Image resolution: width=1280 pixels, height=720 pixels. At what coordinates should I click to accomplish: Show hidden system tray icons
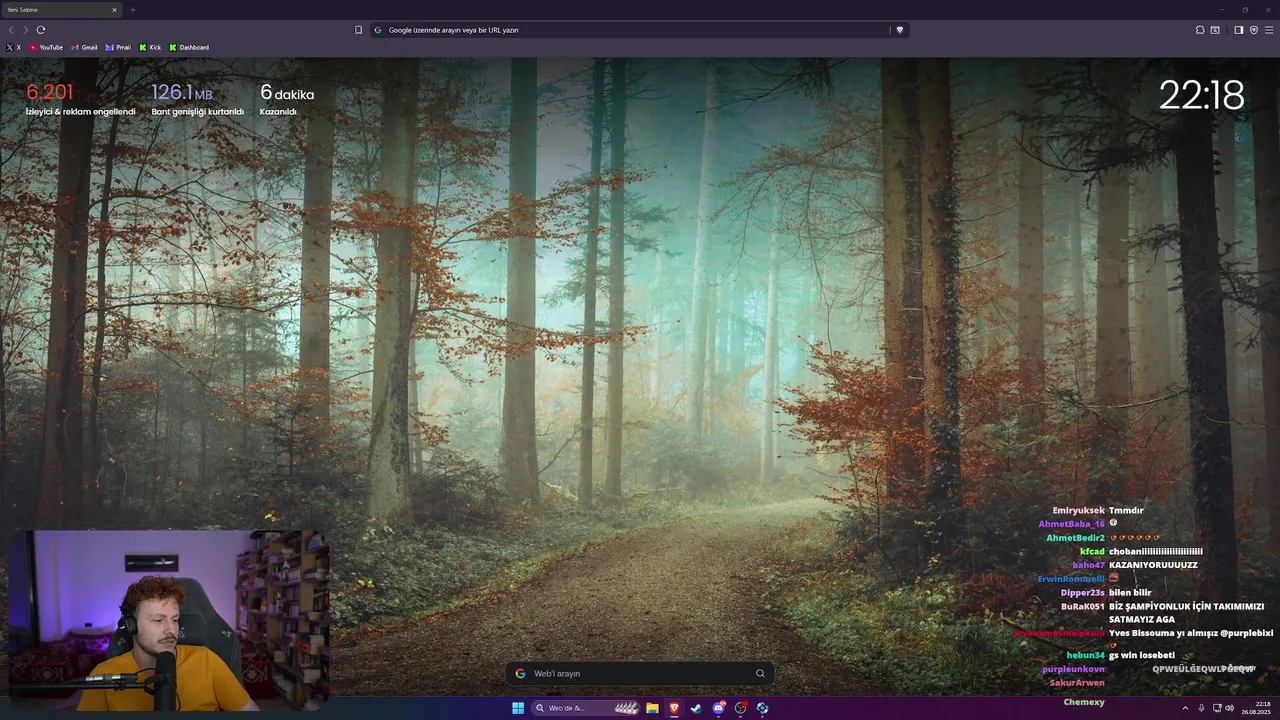point(1186,708)
